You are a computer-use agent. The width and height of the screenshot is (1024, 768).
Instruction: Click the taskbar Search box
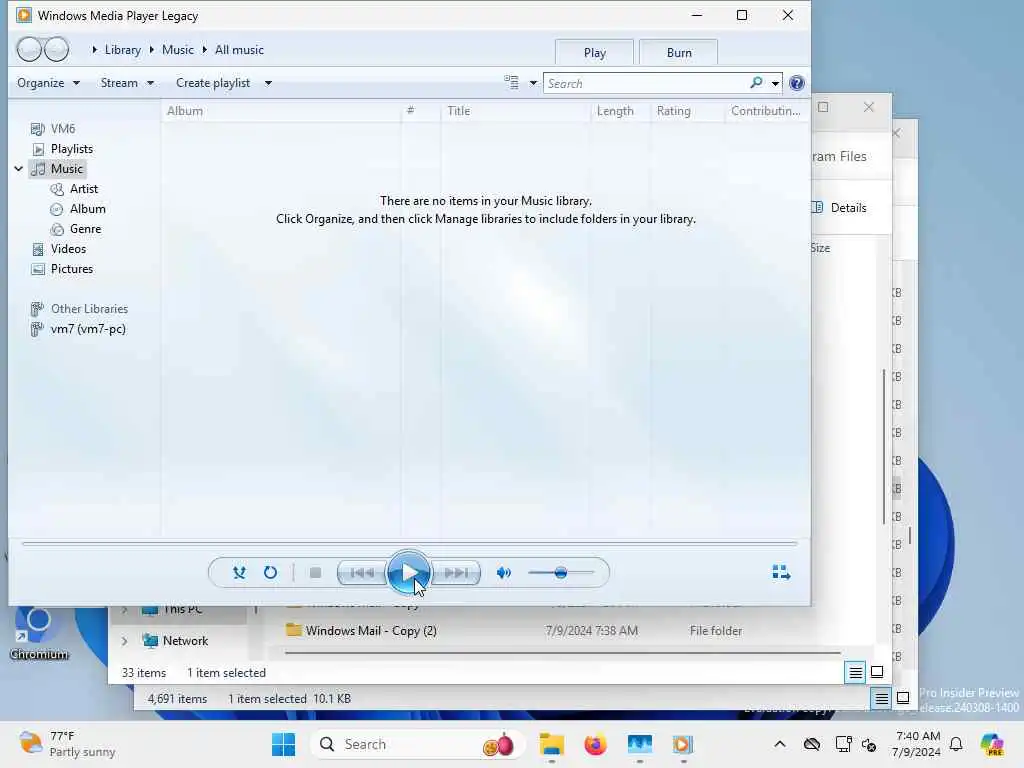pos(418,744)
